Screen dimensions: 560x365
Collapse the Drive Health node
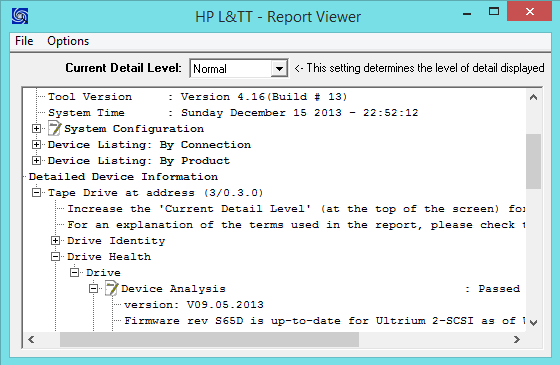tap(55, 256)
